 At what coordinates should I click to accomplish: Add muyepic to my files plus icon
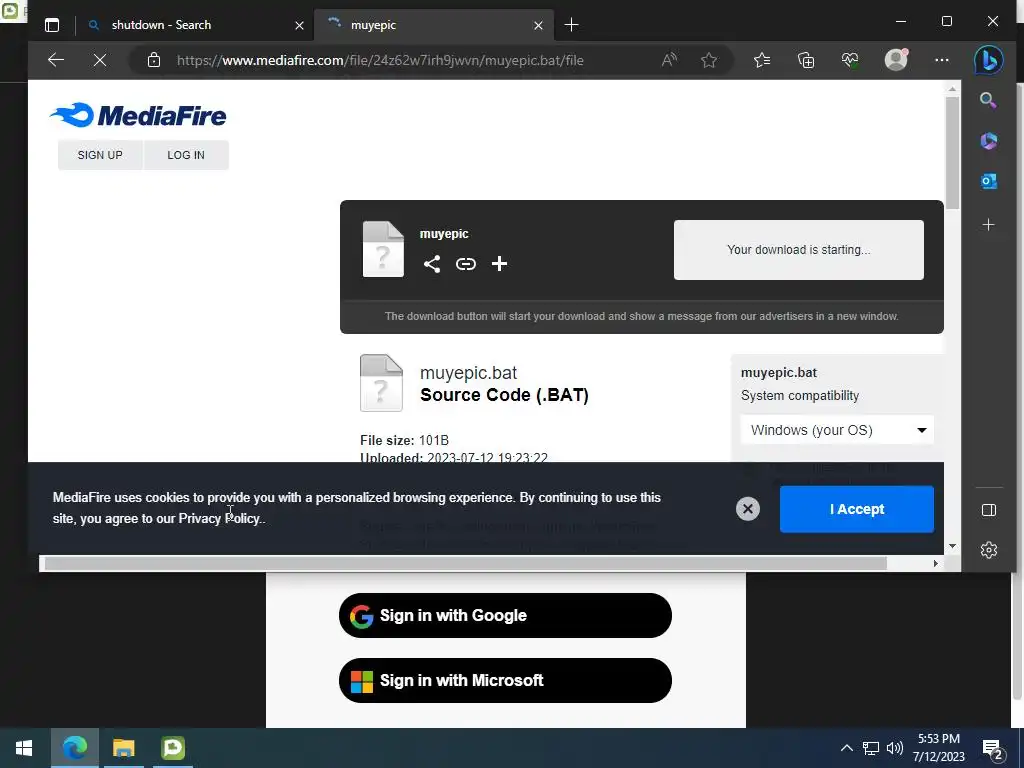(500, 264)
